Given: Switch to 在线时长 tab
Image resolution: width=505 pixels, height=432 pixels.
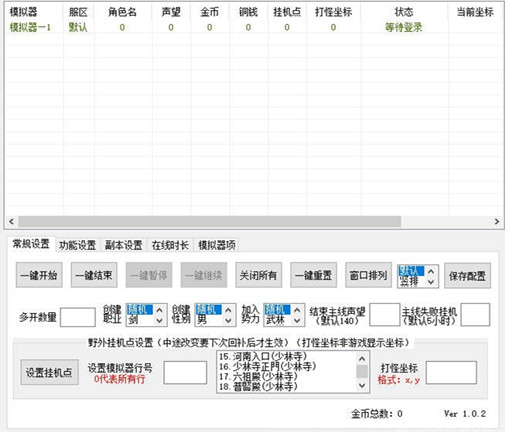Looking at the screenshot, I should pos(170,245).
